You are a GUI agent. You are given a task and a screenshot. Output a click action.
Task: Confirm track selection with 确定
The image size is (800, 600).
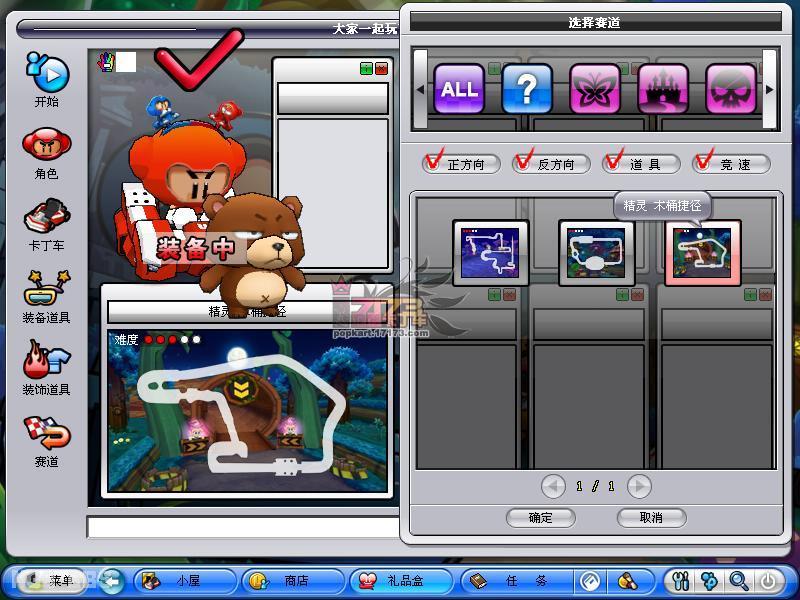540,518
